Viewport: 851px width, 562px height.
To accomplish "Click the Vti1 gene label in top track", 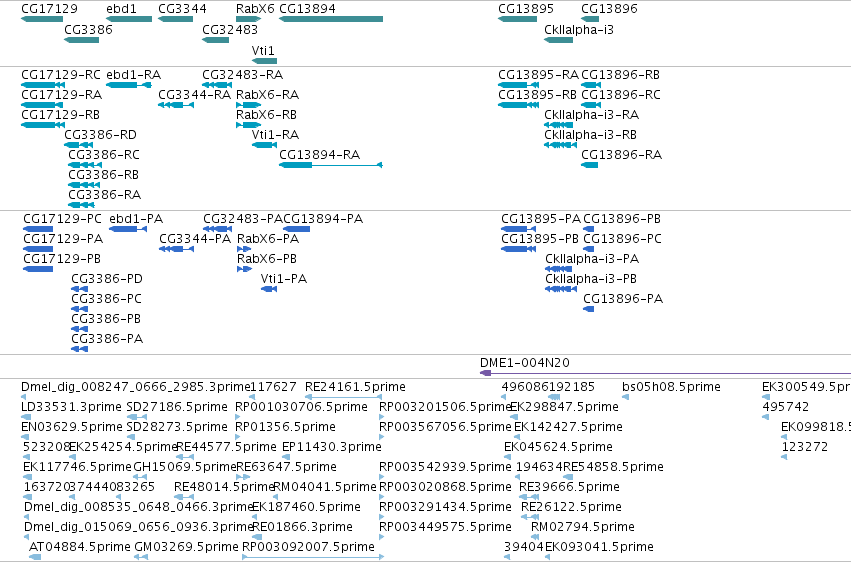I will 263,50.
